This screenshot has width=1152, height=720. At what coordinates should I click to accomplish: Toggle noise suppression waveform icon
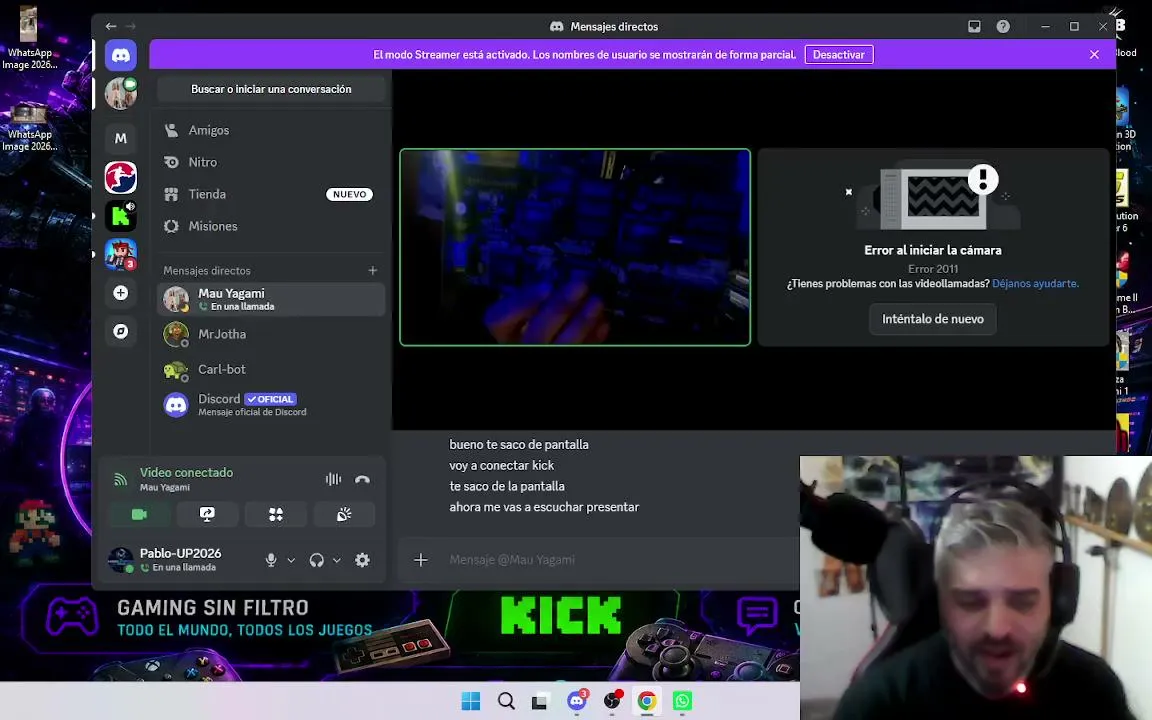(334, 479)
